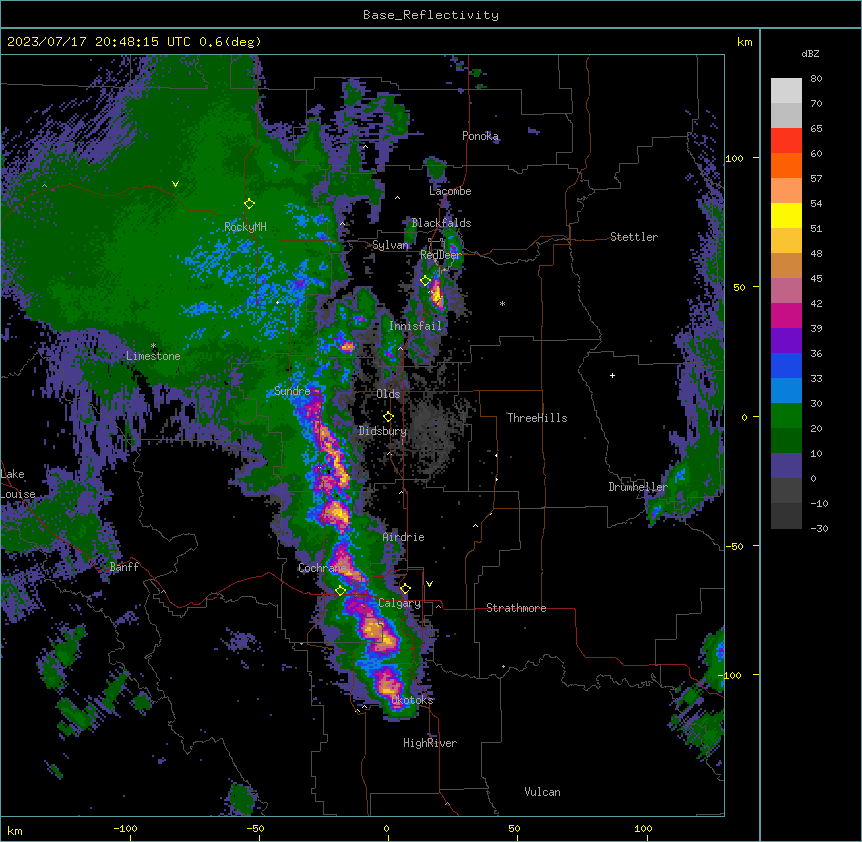Click the Sylvan city label
The width and height of the screenshot is (862, 842).
[390, 245]
